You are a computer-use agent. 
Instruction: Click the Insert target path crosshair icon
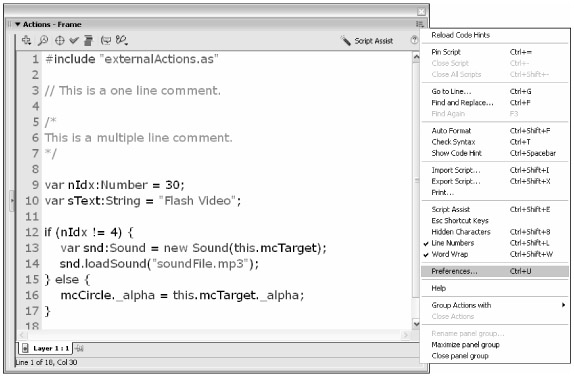click(x=59, y=40)
